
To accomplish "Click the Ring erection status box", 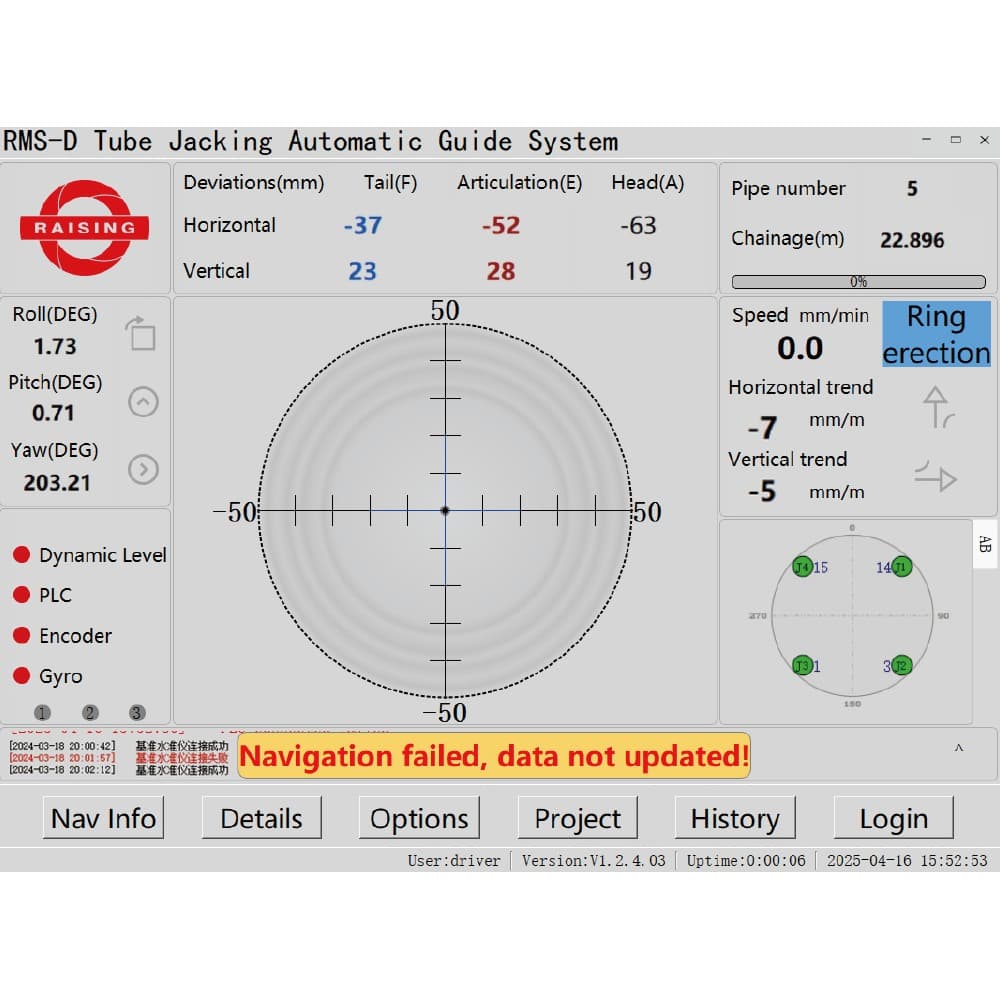I will point(936,334).
